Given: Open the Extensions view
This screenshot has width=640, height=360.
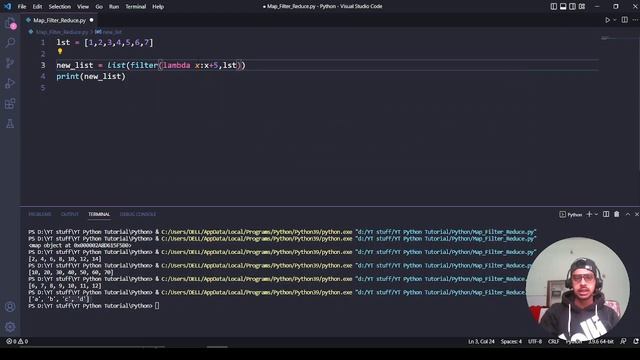Looking at the screenshot, I should pyautogui.click(x=10, y=103).
